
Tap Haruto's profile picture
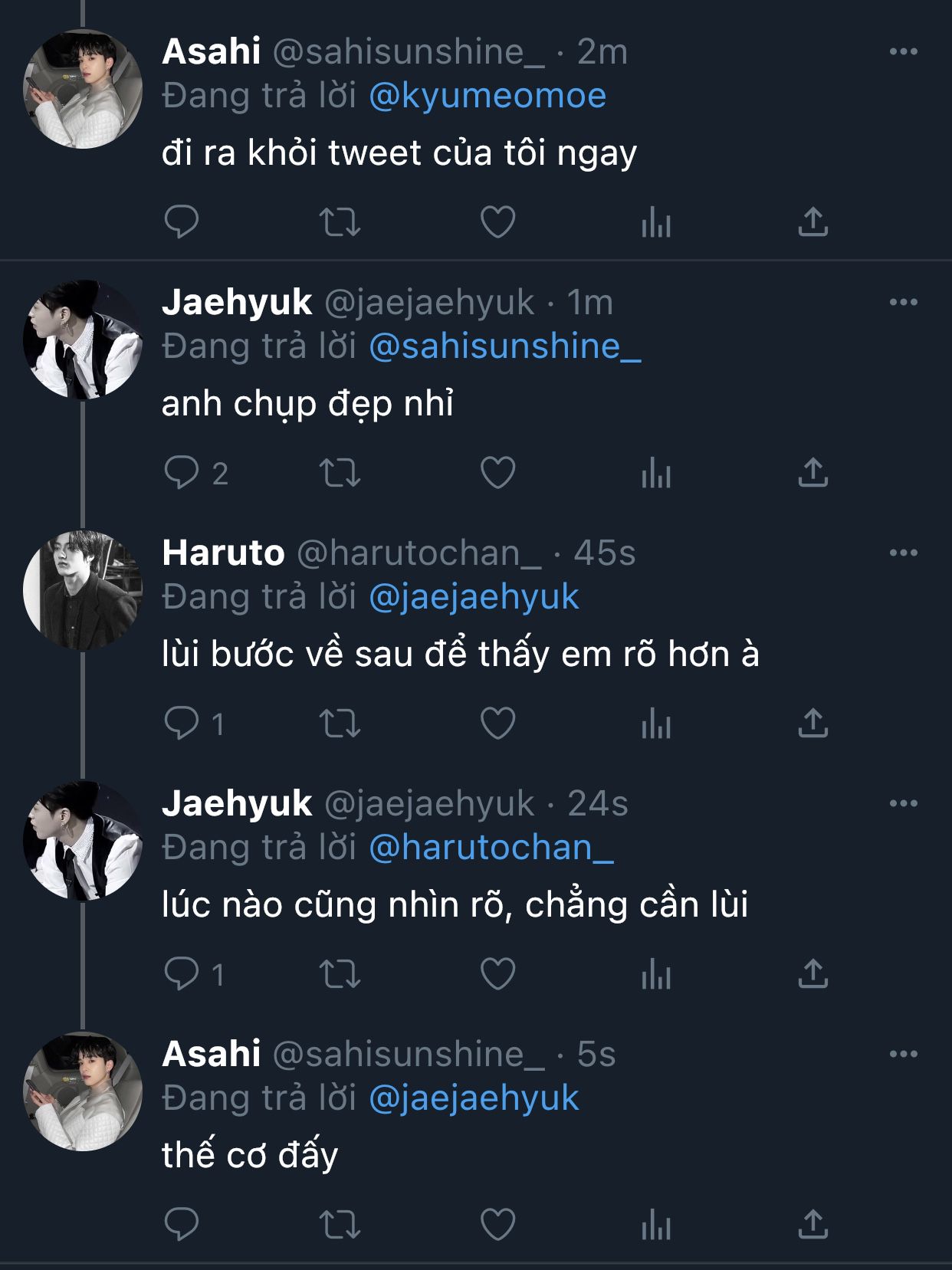click(x=83, y=590)
